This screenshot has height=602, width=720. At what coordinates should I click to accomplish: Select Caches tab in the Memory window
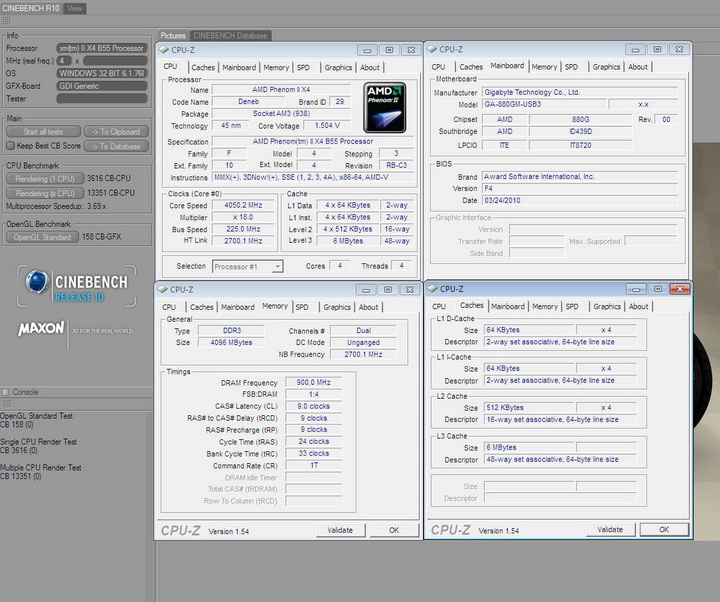pos(202,307)
